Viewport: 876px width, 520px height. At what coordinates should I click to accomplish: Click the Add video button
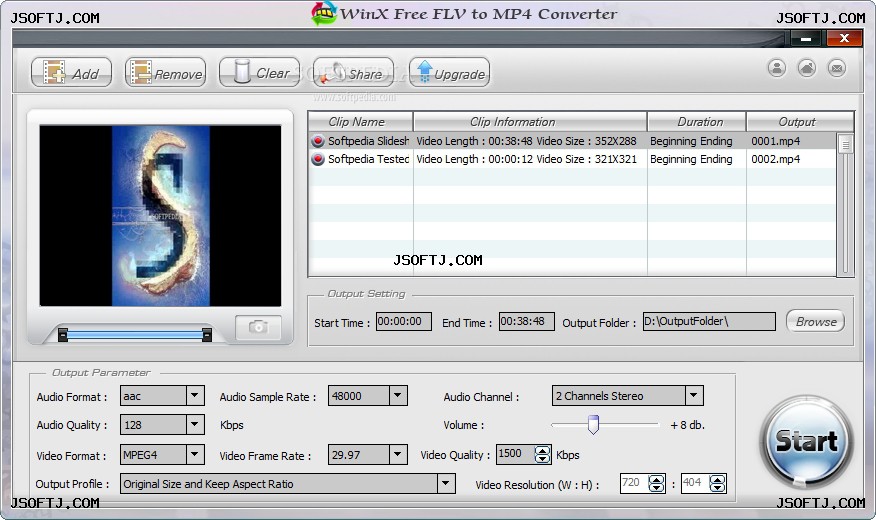tap(72, 73)
